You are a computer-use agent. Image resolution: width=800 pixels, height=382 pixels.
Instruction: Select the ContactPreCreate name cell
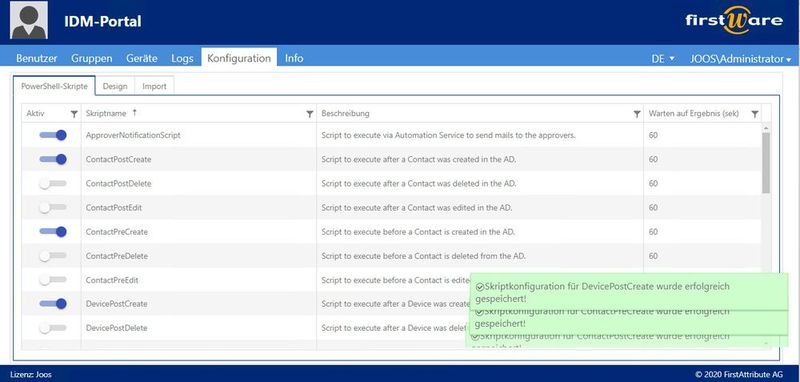198,232
